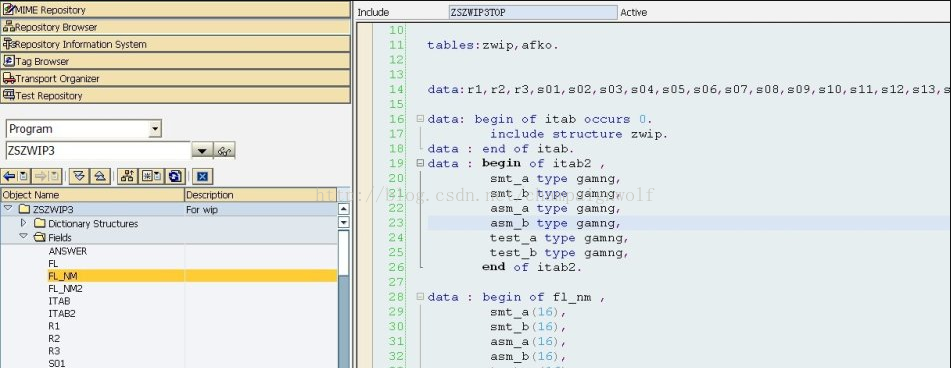Open the back navigation history list

click(24, 176)
